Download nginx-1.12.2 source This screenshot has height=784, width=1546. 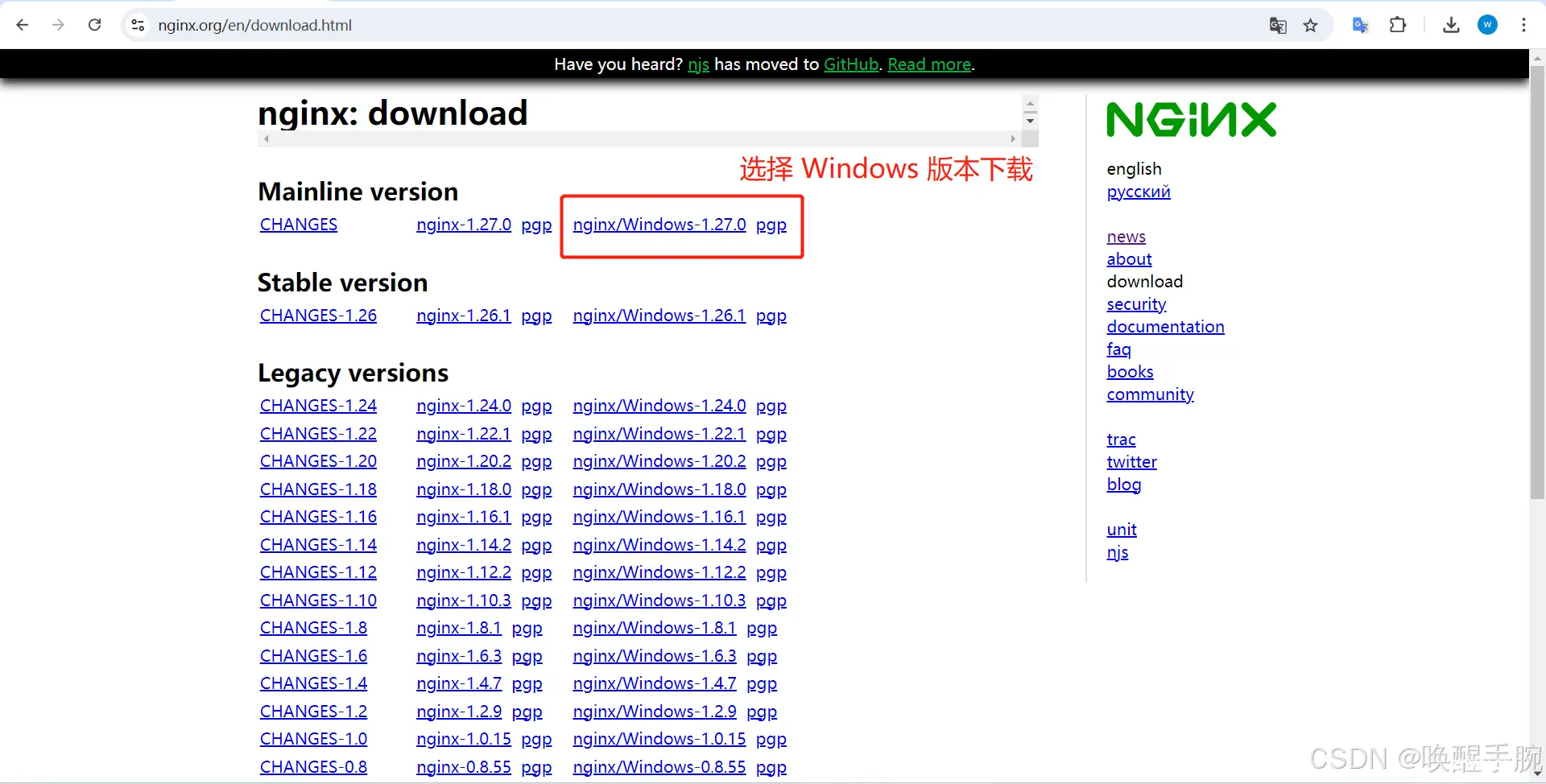(x=464, y=572)
